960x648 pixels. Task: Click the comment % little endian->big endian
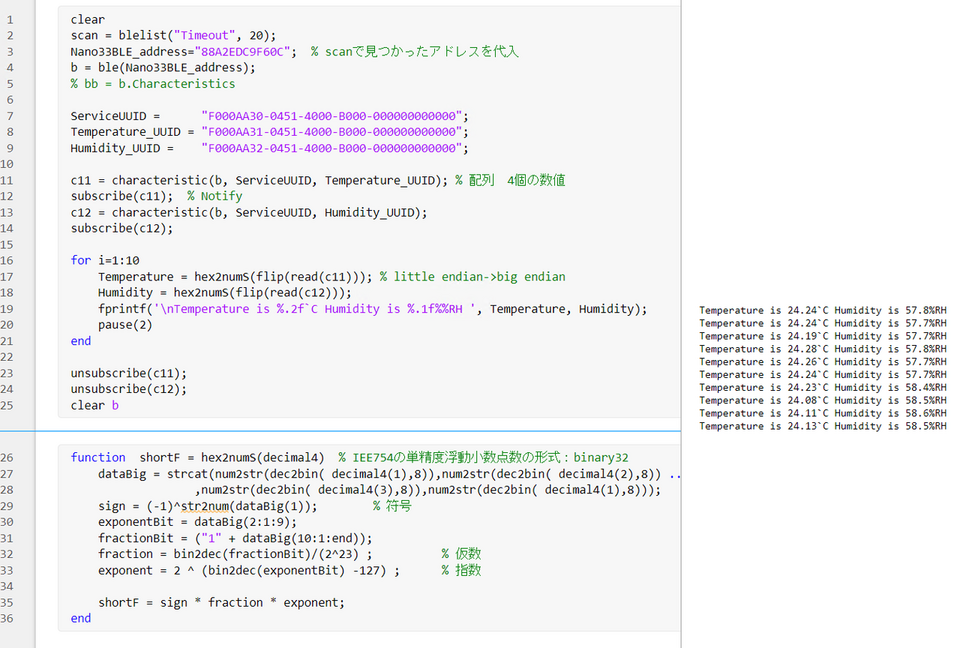(x=473, y=277)
